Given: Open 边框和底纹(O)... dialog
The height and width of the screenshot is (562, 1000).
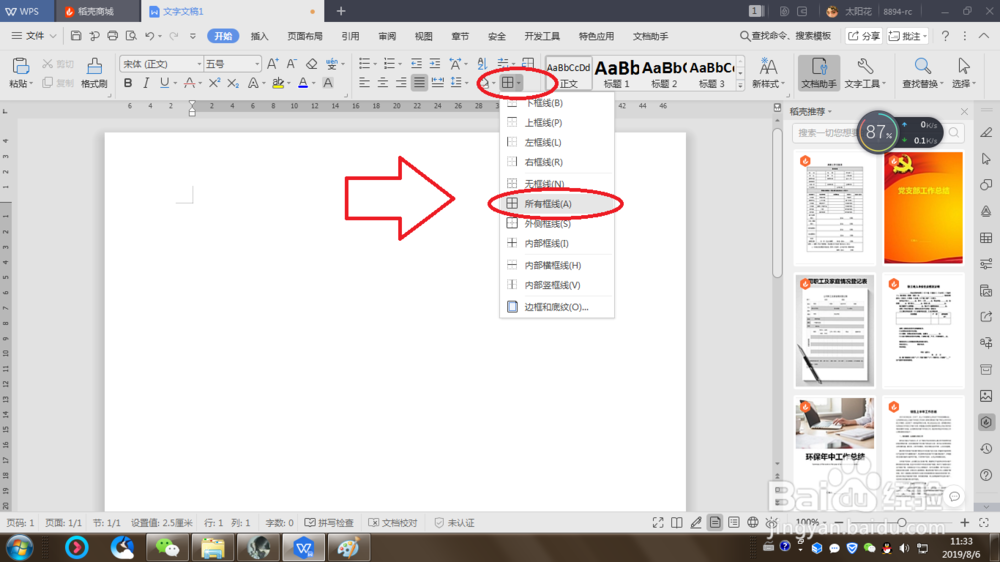Looking at the screenshot, I should (557, 307).
